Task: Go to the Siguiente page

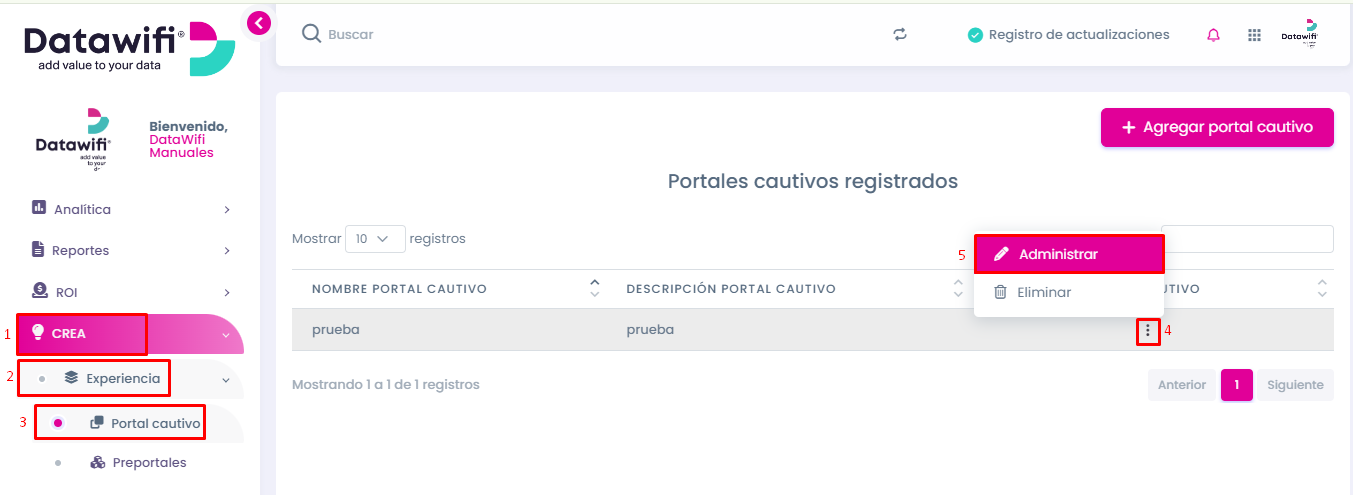Action: 1295,385
